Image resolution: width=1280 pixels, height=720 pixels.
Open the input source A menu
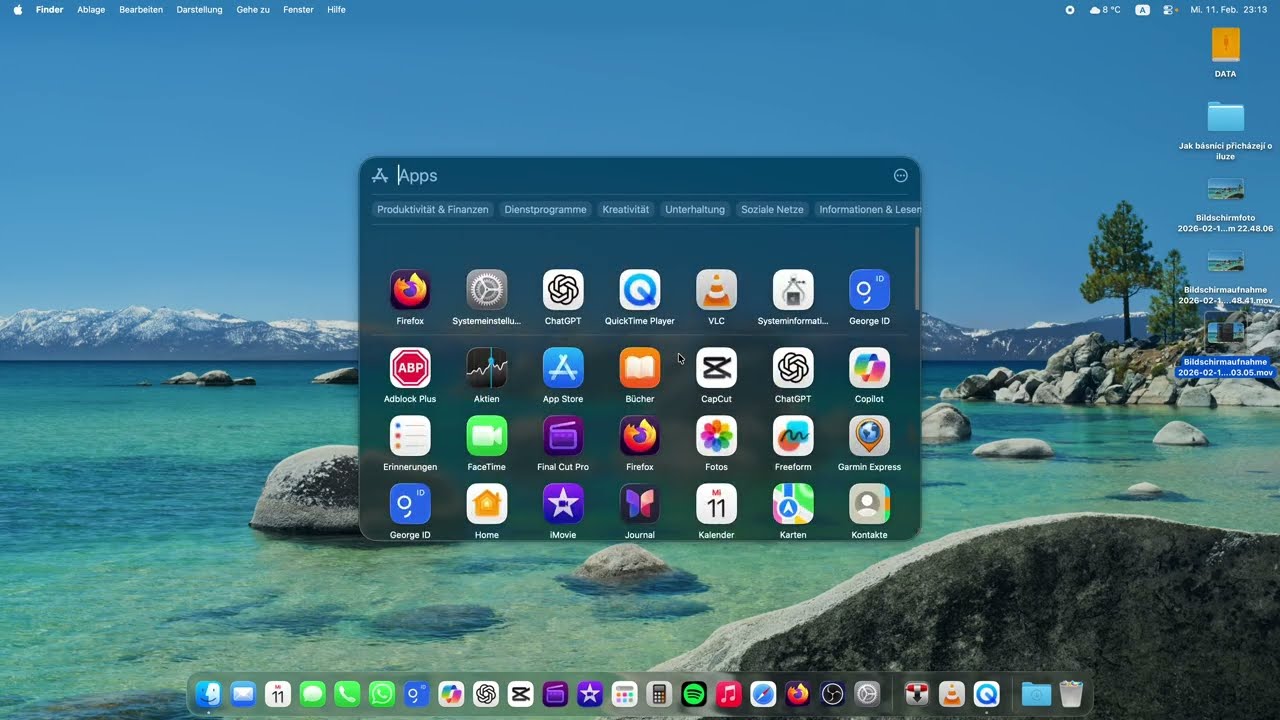coord(1142,9)
